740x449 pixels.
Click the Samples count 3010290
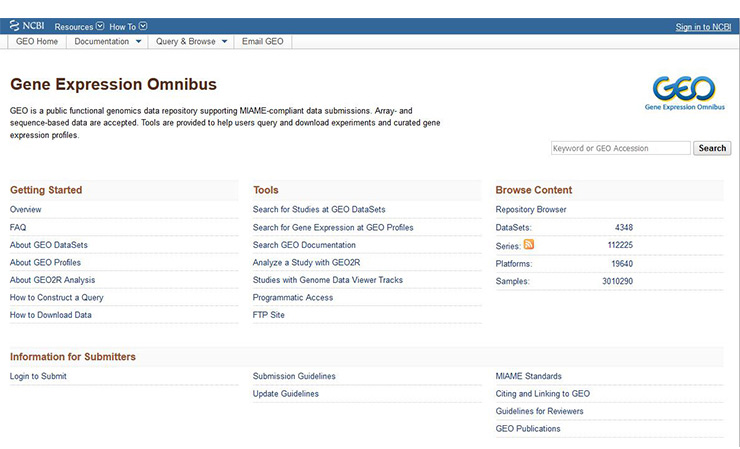617,281
